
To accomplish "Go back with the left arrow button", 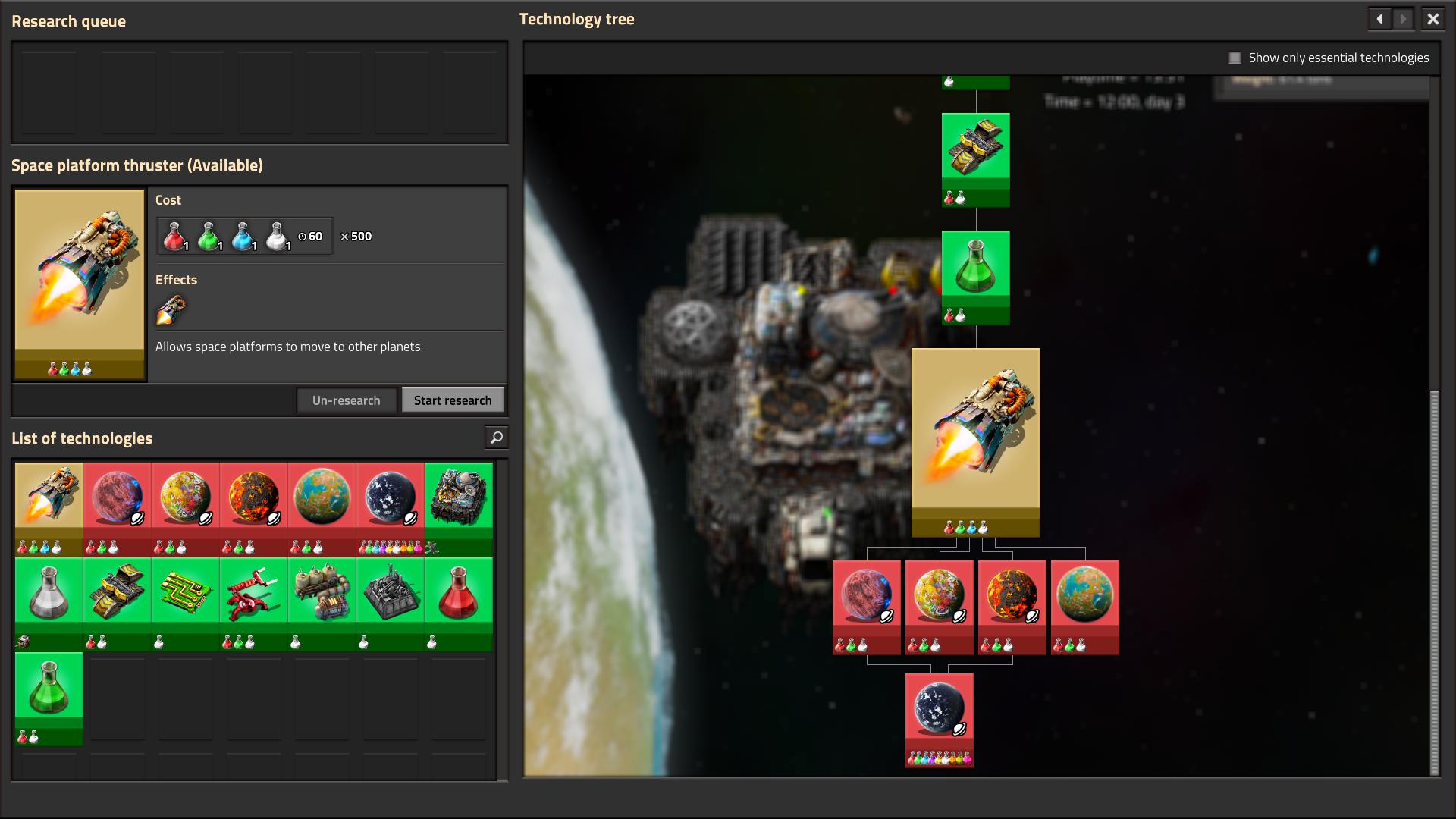I will pyautogui.click(x=1379, y=19).
